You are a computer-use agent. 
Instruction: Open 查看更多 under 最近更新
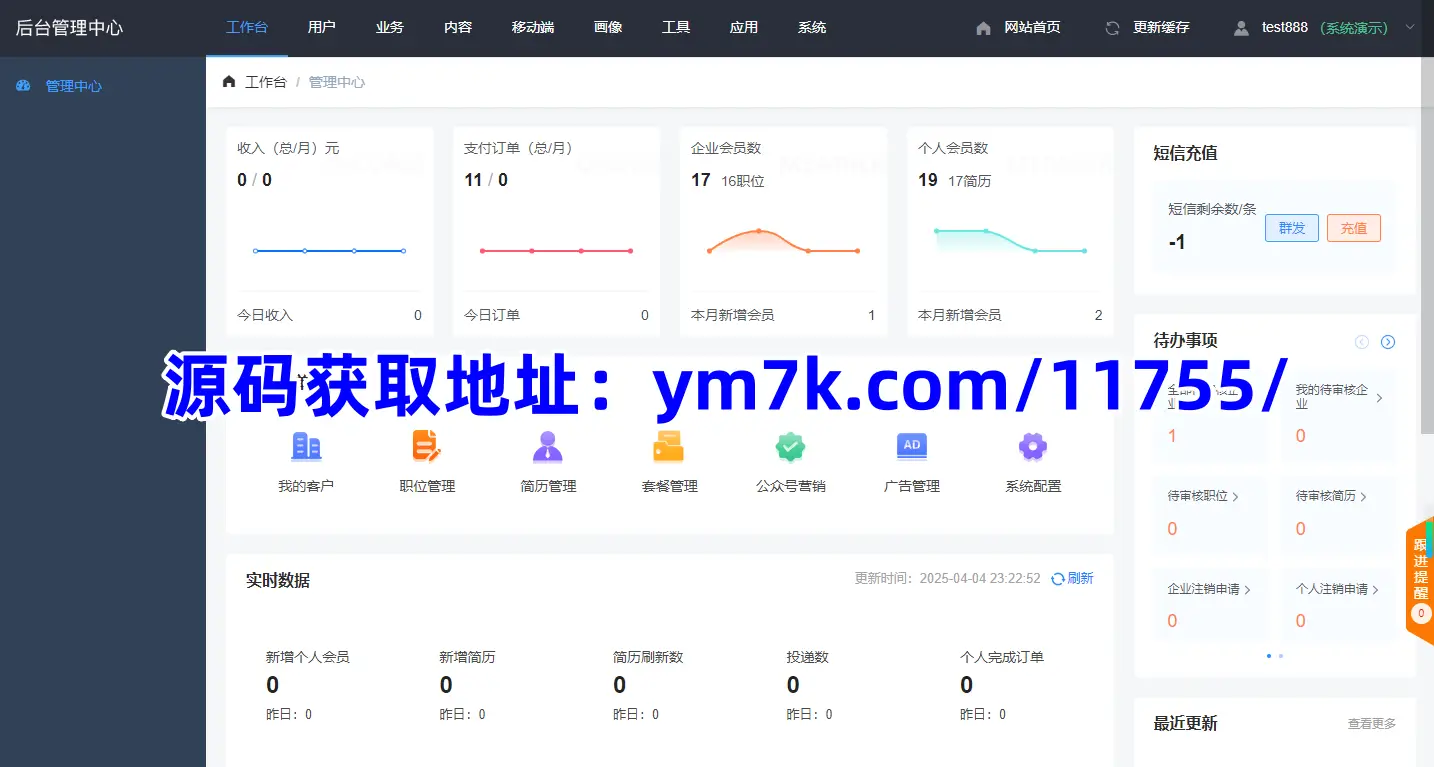1371,722
